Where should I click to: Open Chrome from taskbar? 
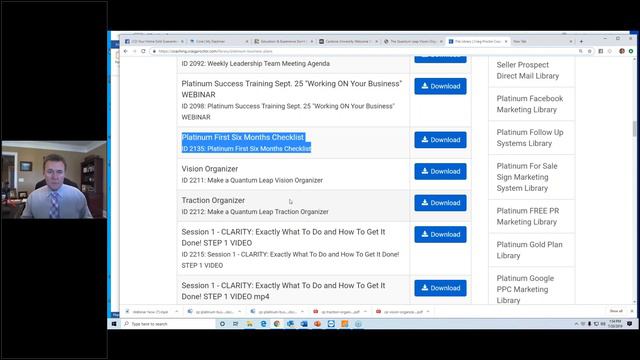coord(277,324)
